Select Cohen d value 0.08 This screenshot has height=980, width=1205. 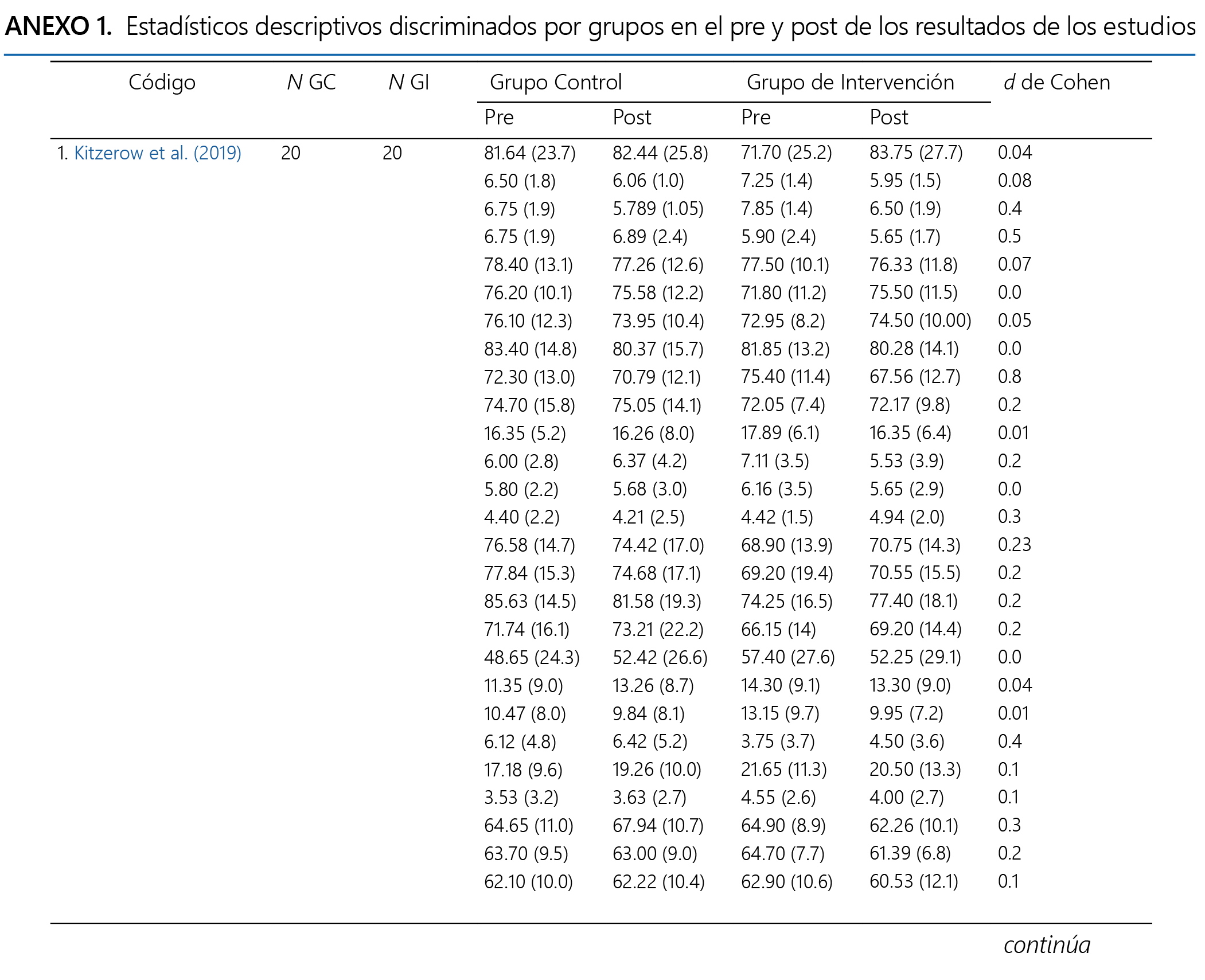click(x=1015, y=181)
